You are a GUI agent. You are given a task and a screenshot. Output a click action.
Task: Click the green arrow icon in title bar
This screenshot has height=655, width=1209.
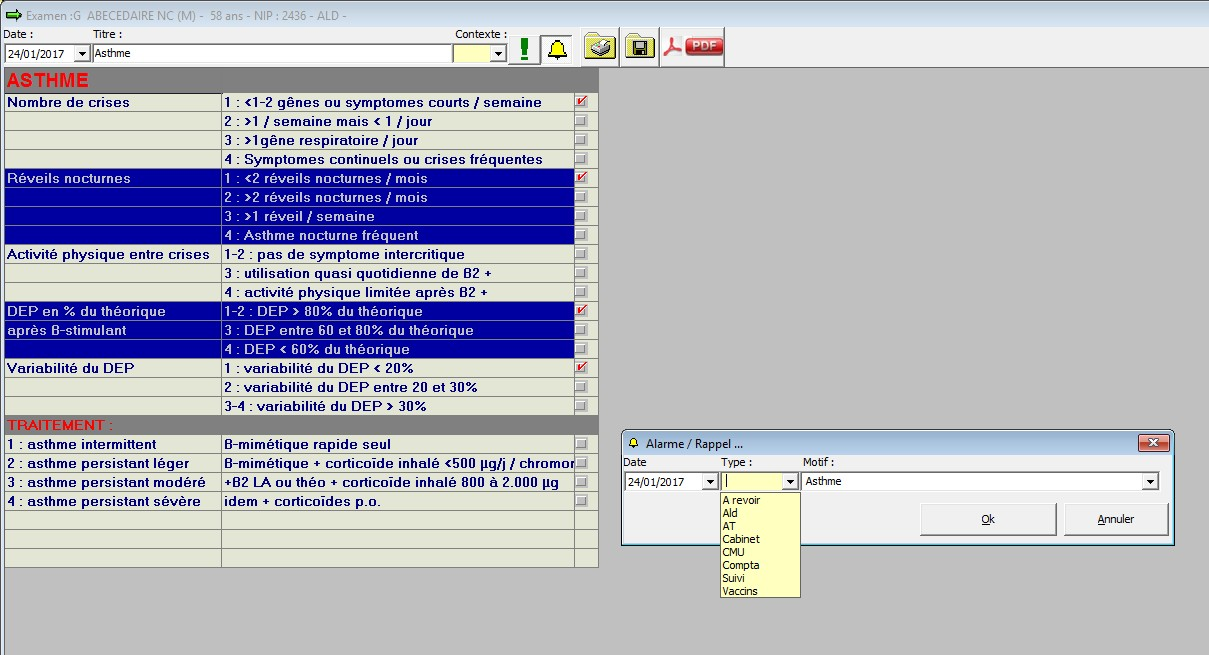(x=13, y=14)
